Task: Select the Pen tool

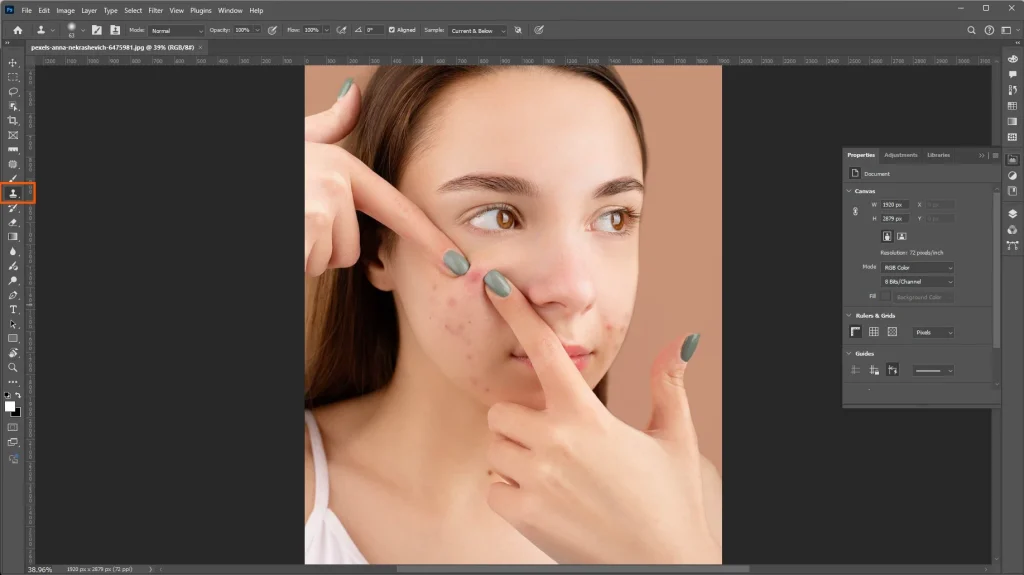Action: click(12, 295)
